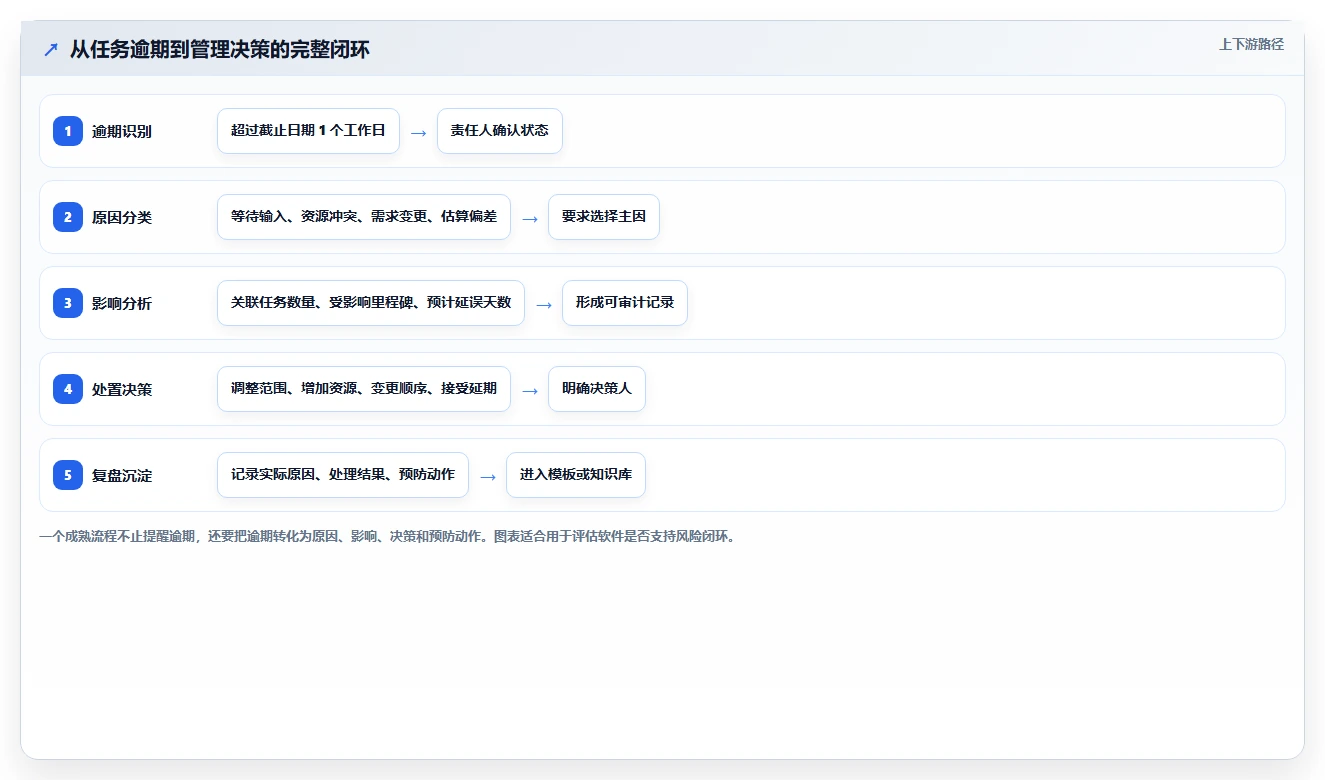Click the 要求选择主因 box
This screenshot has height=780, width=1325.
tap(604, 217)
